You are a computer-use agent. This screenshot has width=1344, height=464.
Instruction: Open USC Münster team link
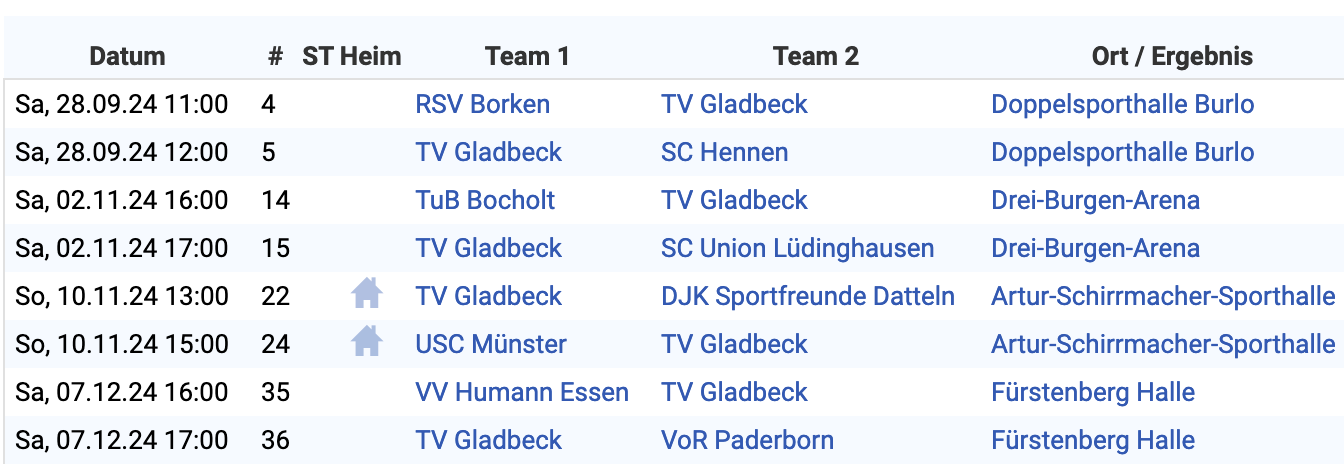[491, 344]
